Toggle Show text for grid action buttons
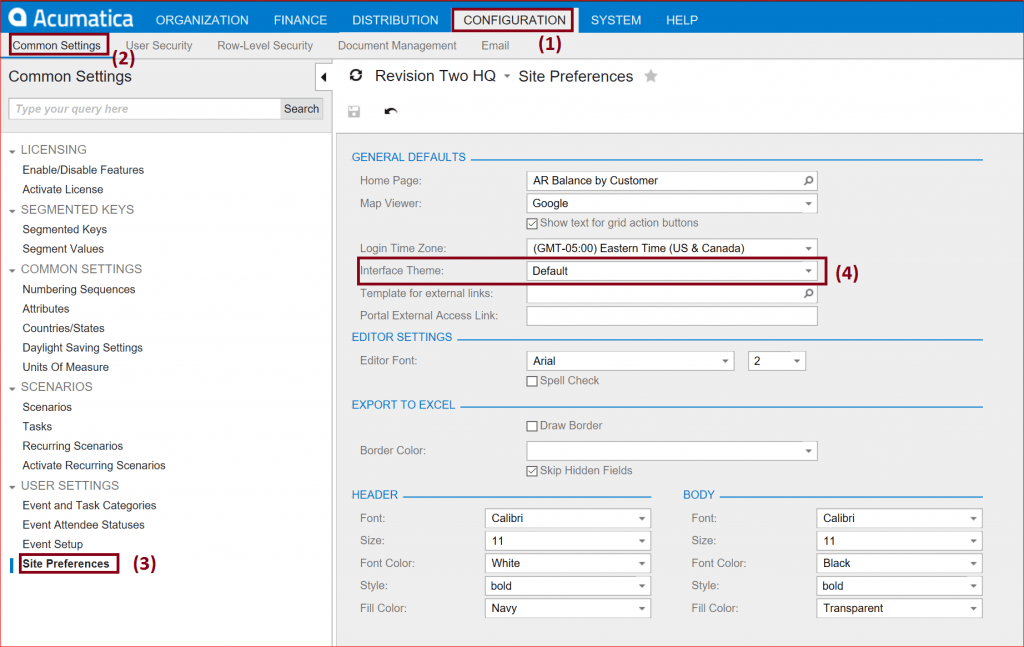 click(532, 224)
